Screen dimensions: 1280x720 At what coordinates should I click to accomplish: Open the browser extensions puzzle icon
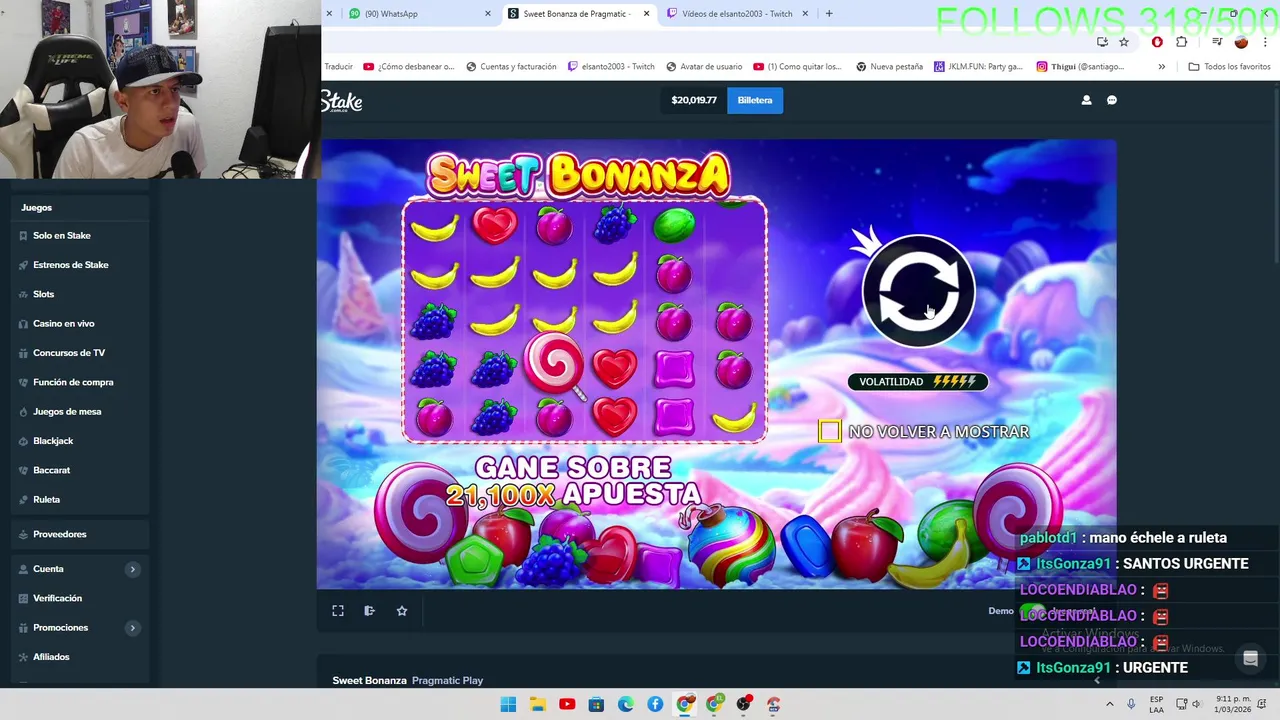click(1182, 42)
